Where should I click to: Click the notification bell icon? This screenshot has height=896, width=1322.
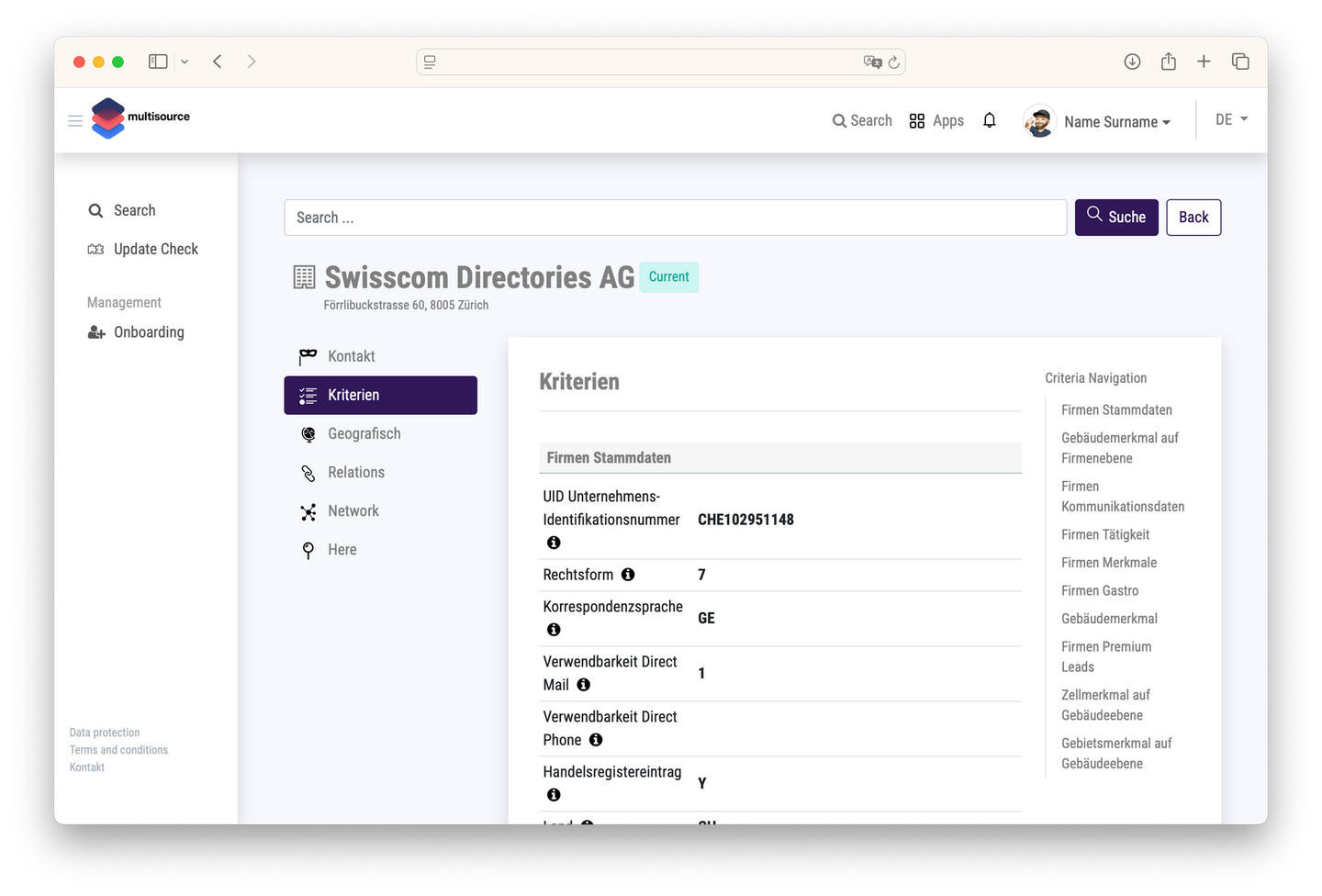click(x=989, y=120)
